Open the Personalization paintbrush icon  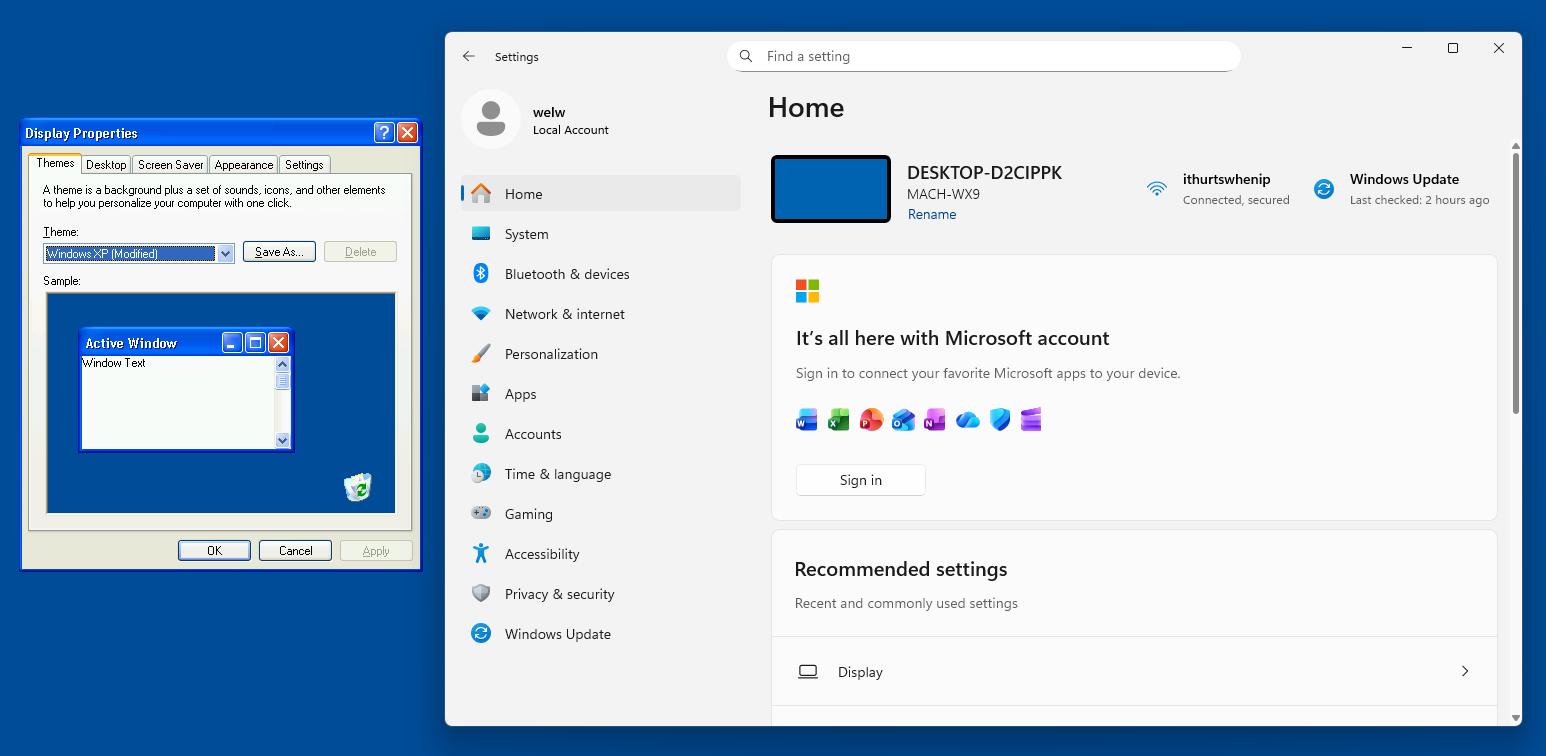481,354
